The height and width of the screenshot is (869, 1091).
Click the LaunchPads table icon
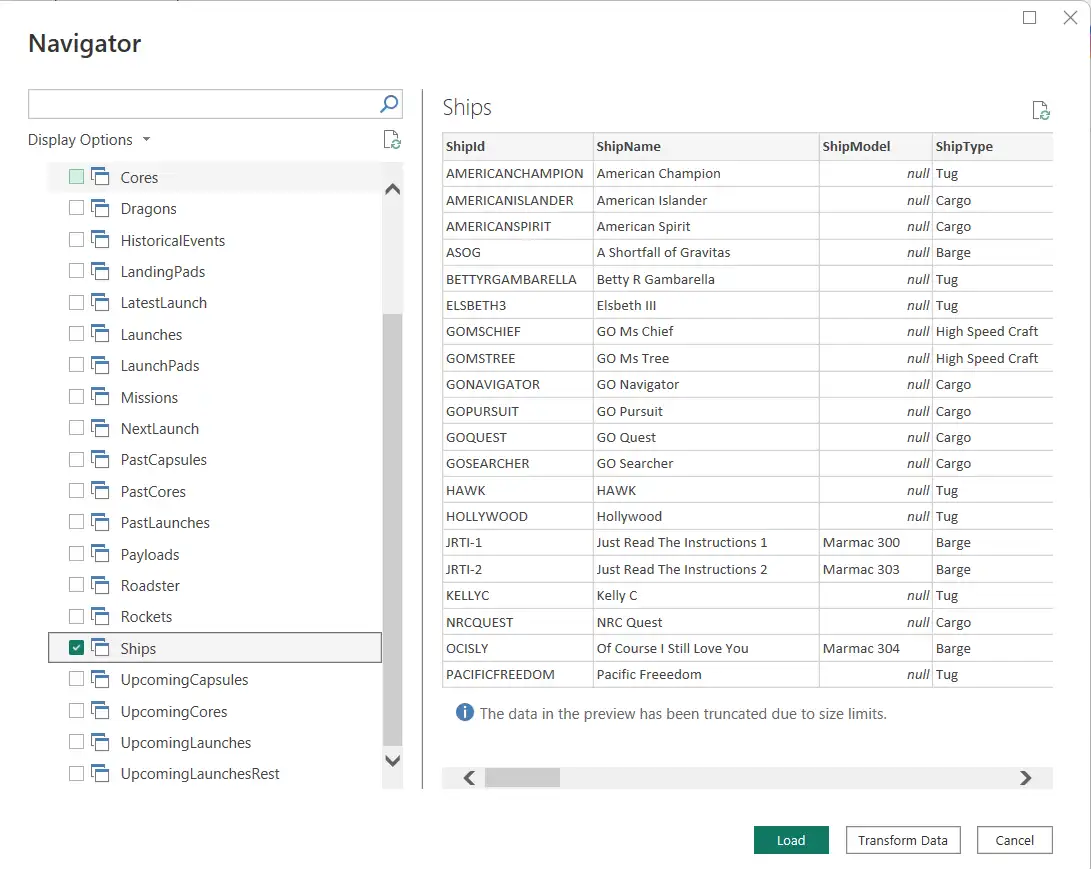100,365
